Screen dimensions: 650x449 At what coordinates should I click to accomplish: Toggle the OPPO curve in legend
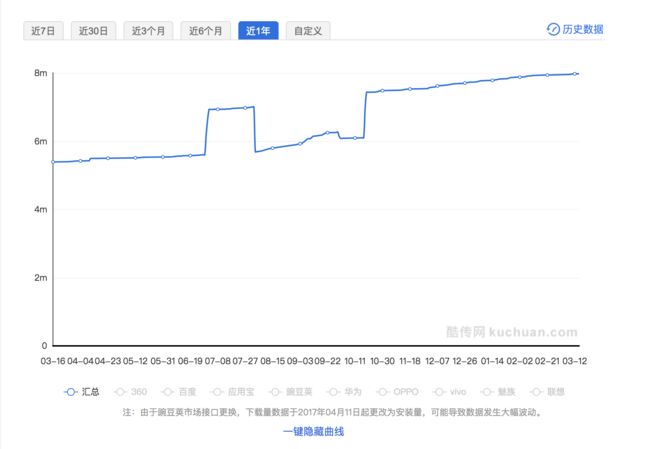[x=398, y=392]
